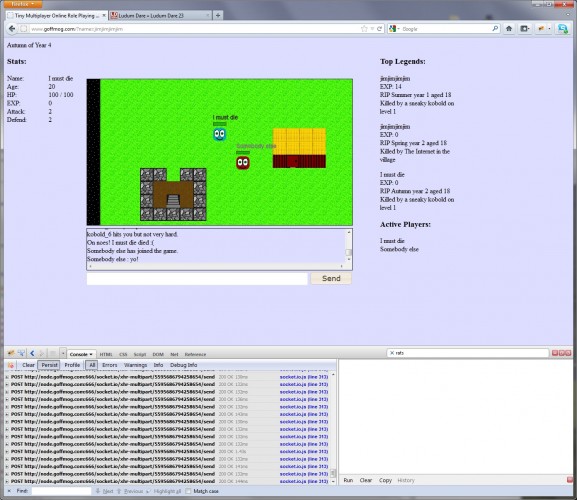Activate Firebug element inspect icon
The image size is (577, 500).
click(x=21, y=353)
